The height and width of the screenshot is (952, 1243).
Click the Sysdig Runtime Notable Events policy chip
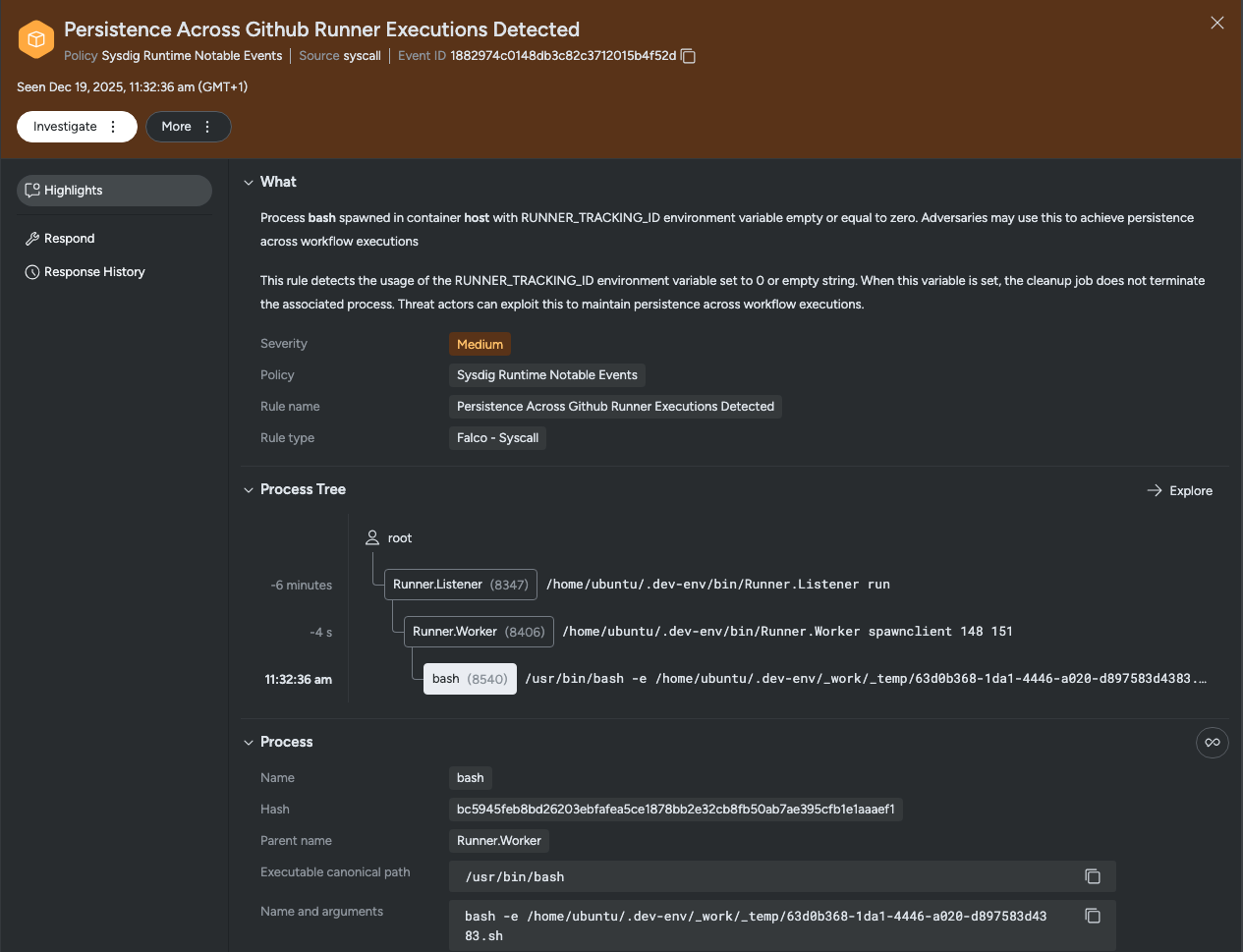(x=546, y=375)
